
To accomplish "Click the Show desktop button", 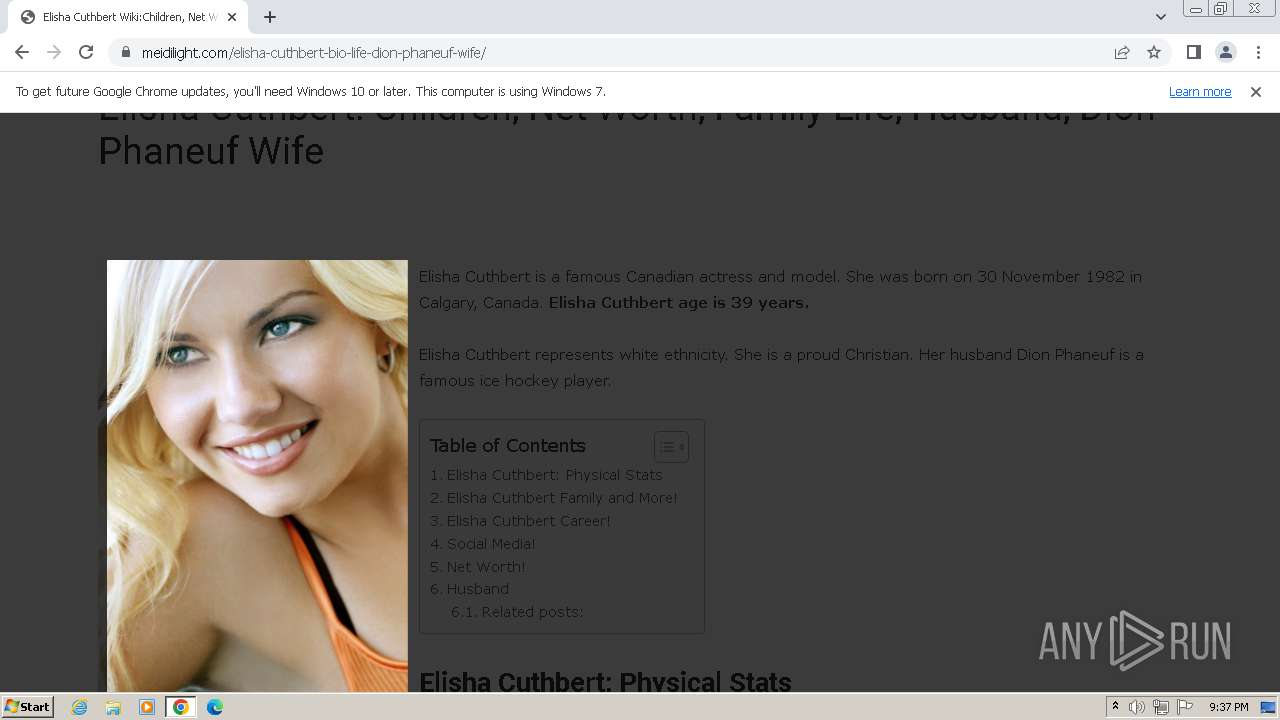I will pos(1269,707).
